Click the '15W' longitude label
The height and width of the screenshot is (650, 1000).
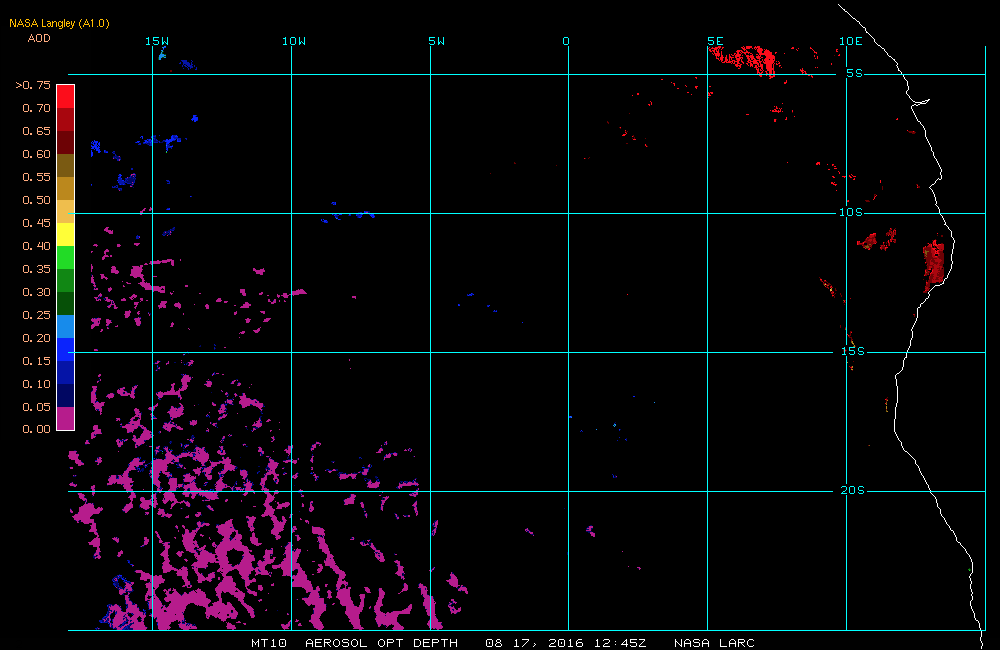[x=157, y=41]
